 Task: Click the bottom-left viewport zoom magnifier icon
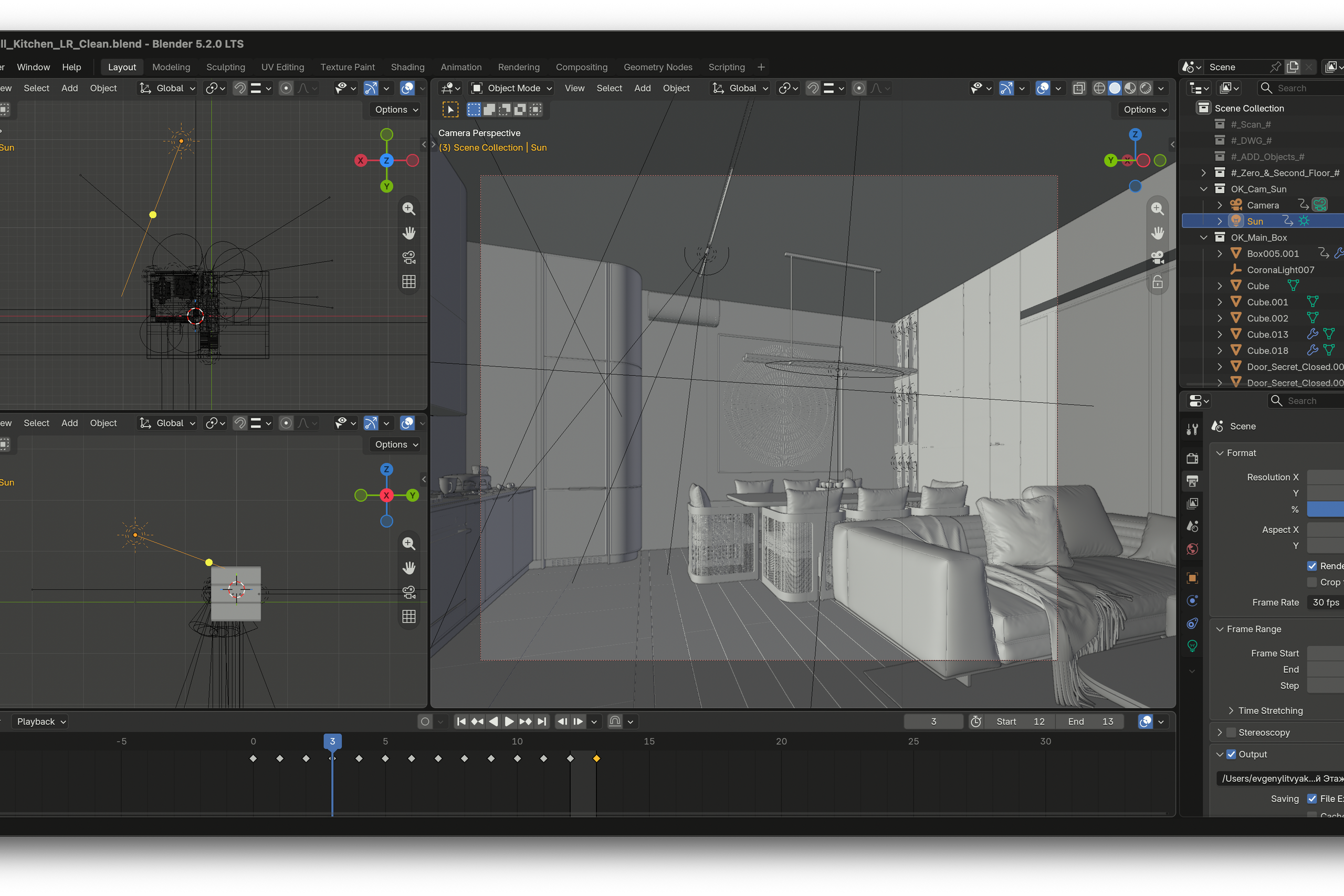[408, 543]
